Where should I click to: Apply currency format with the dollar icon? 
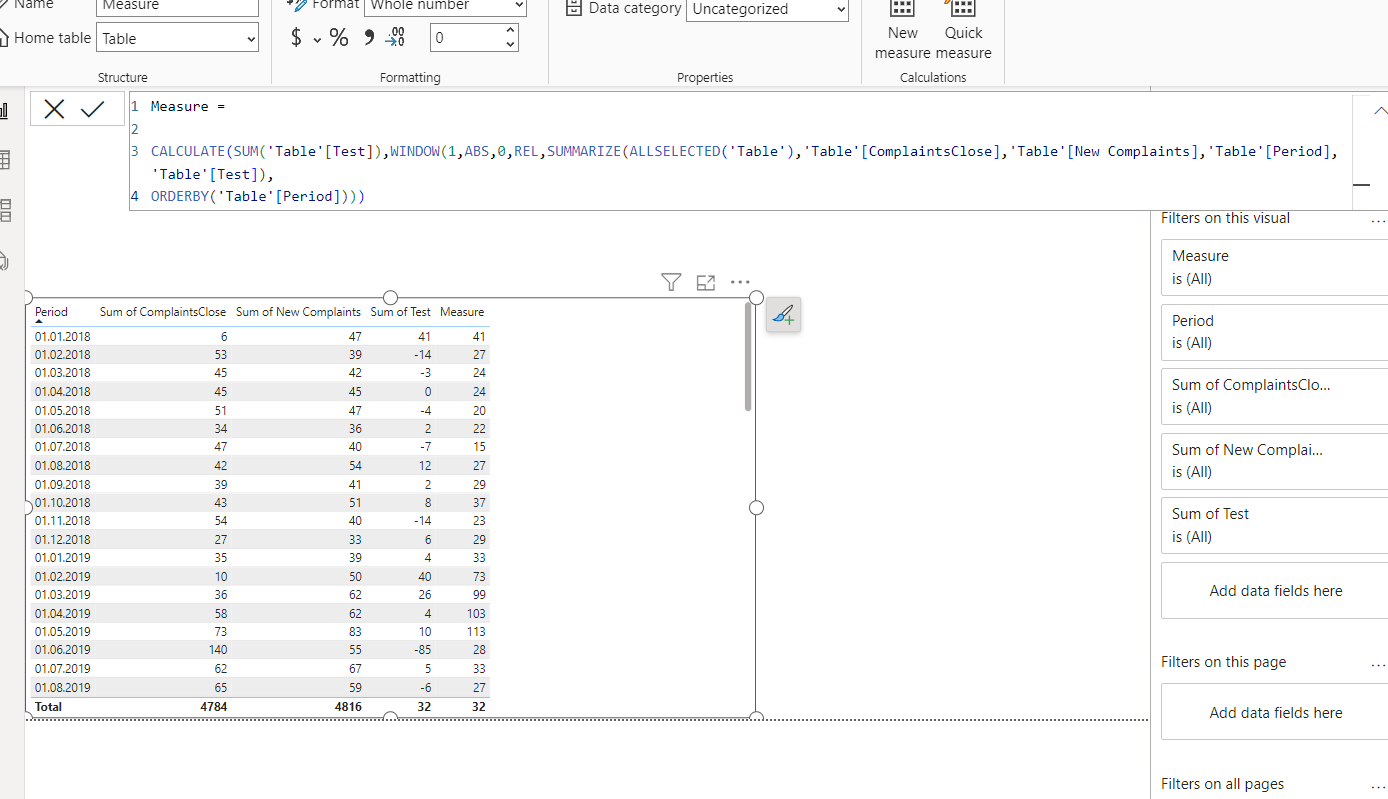pos(296,38)
